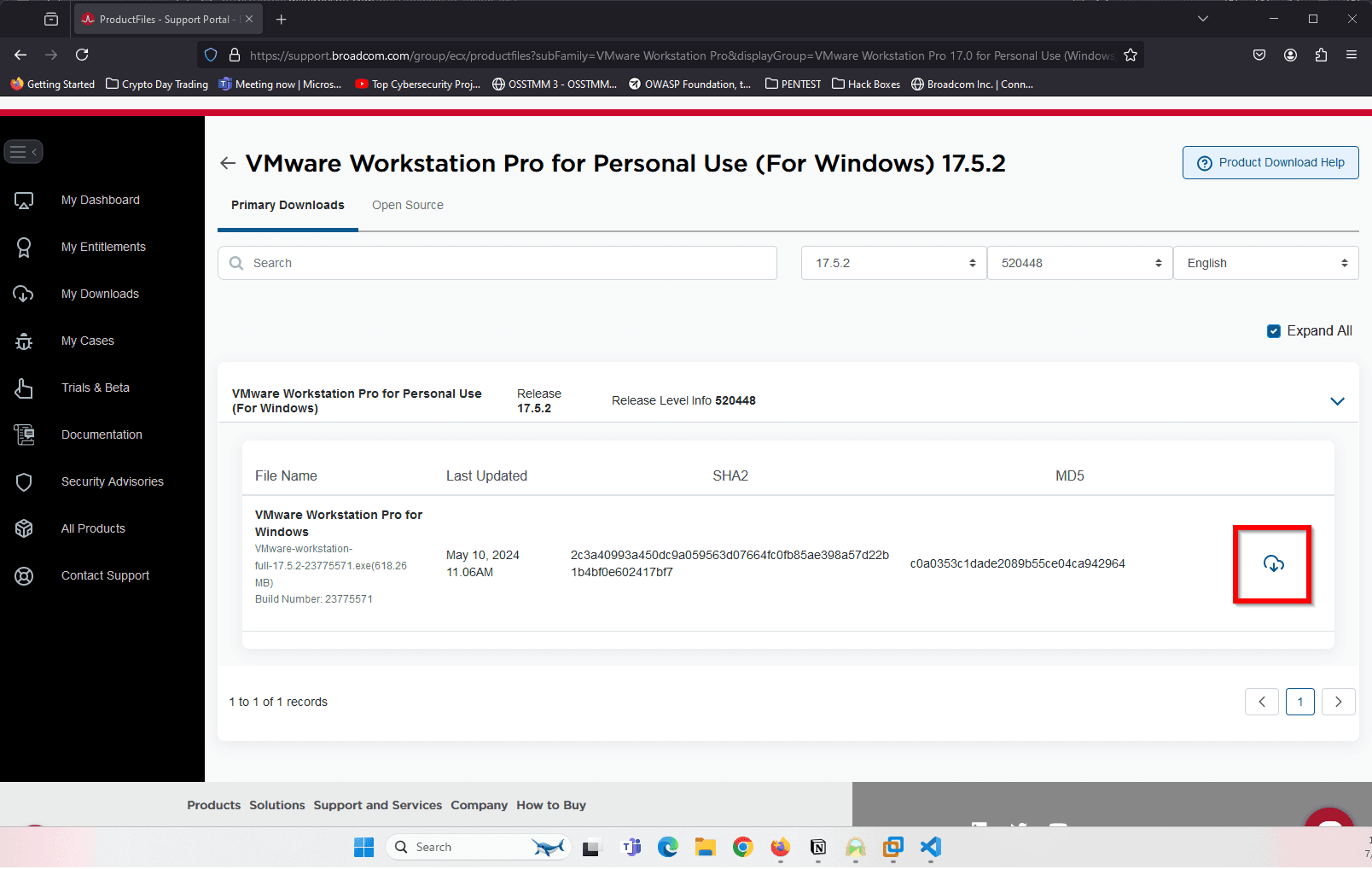Collapse the sidebar with the hamburger toggle
This screenshot has height=869, width=1372.
coord(23,152)
